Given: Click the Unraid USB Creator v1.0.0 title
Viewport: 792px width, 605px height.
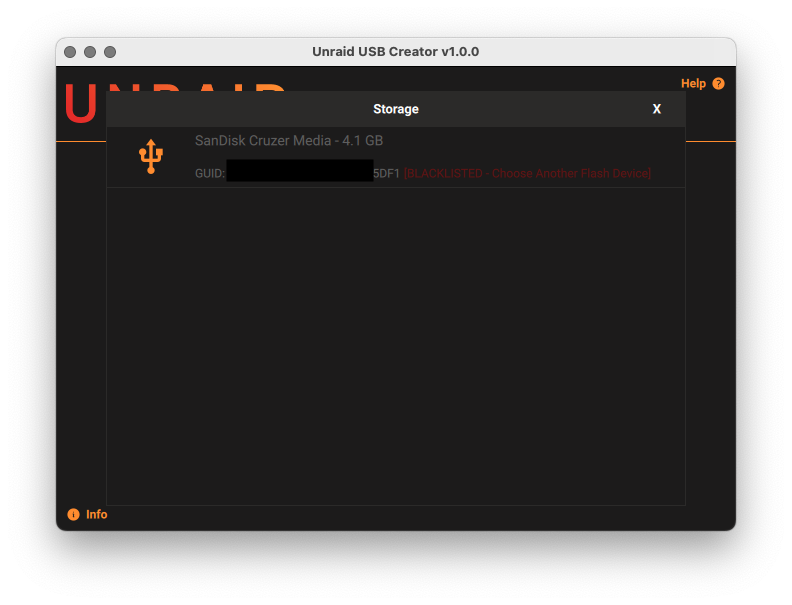Looking at the screenshot, I should [x=396, y=52].
